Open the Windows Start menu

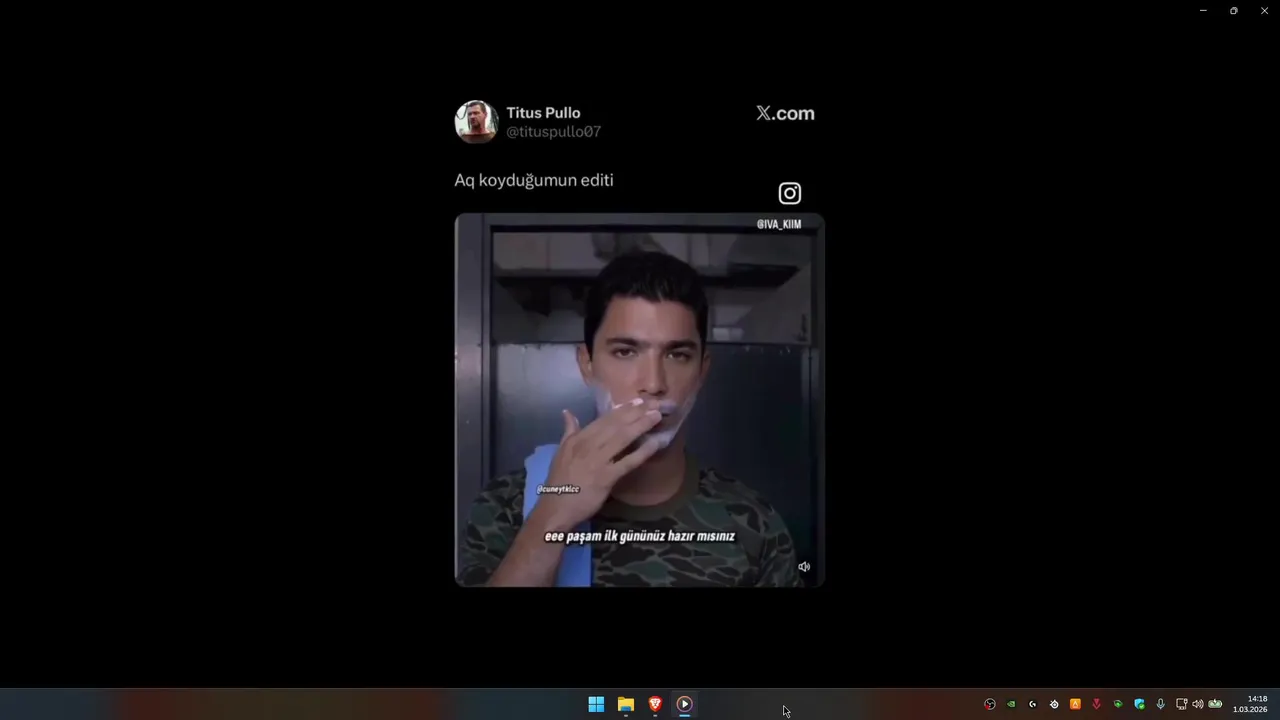point(596,704)
